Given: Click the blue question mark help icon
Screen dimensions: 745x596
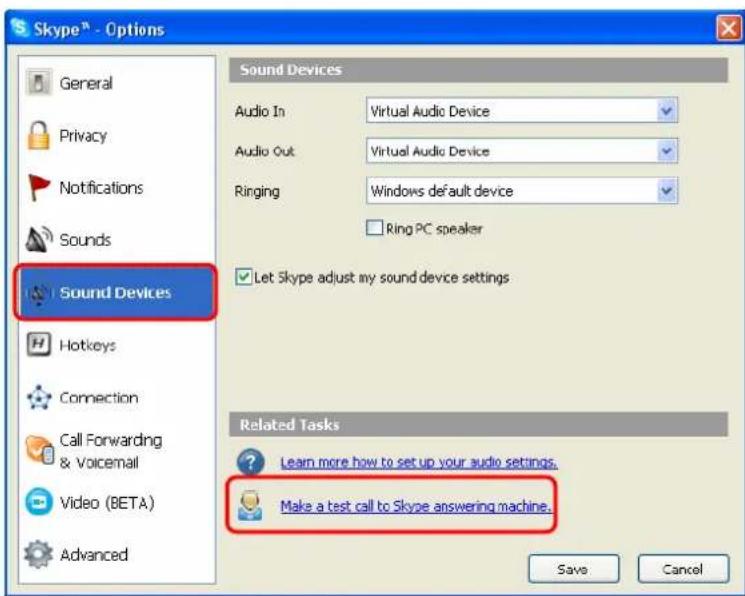Looking at the screenshot, I should (250, 462).
